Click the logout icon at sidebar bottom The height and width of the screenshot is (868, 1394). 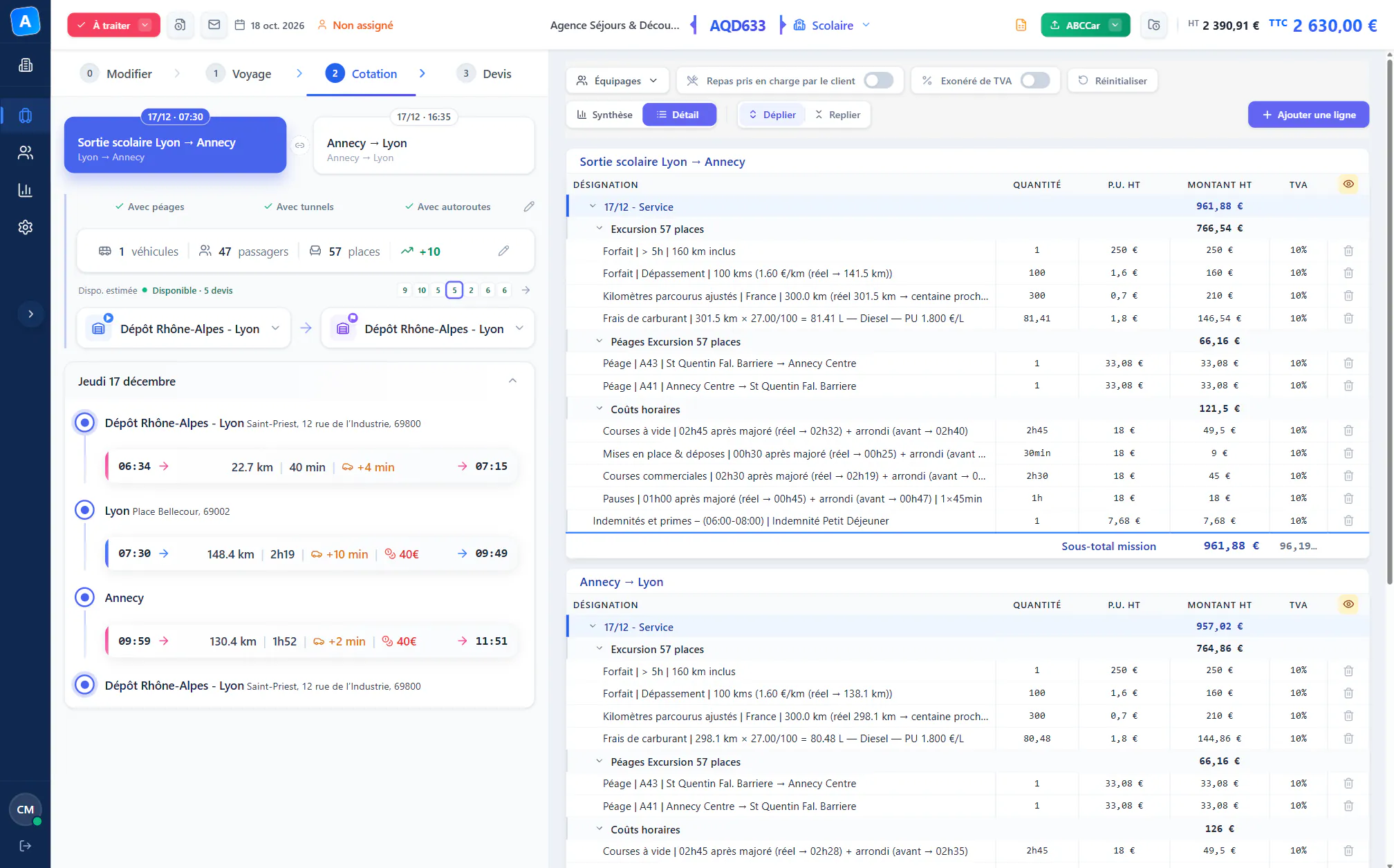point(26,846)
